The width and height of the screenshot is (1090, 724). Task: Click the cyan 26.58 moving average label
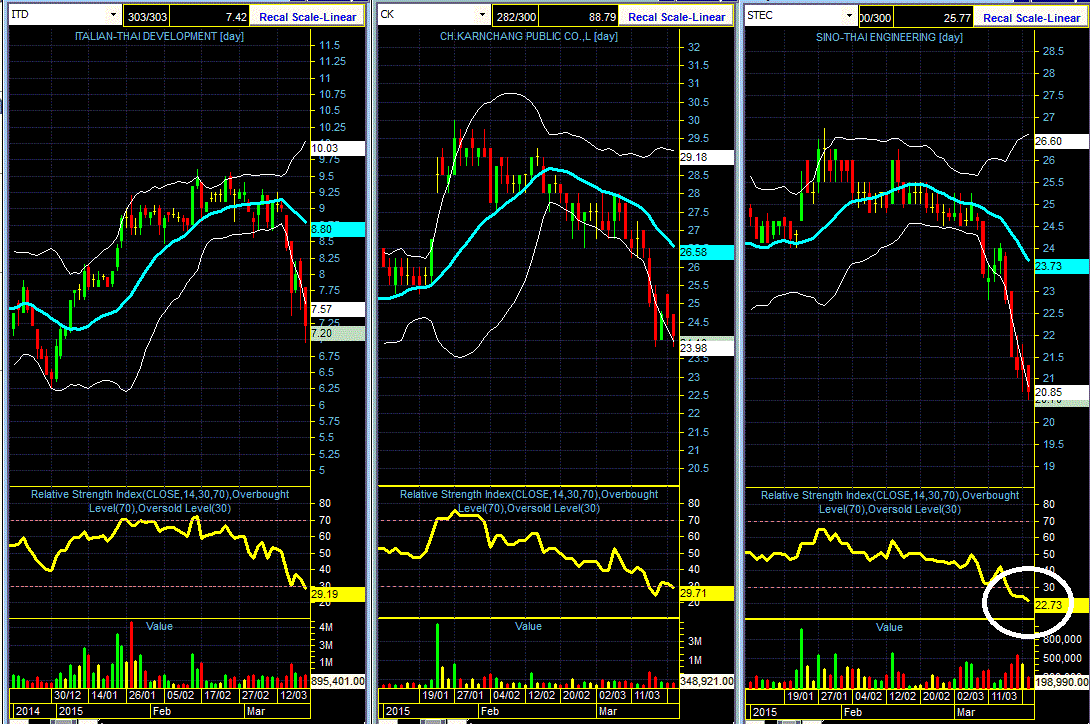coord(706,252)
